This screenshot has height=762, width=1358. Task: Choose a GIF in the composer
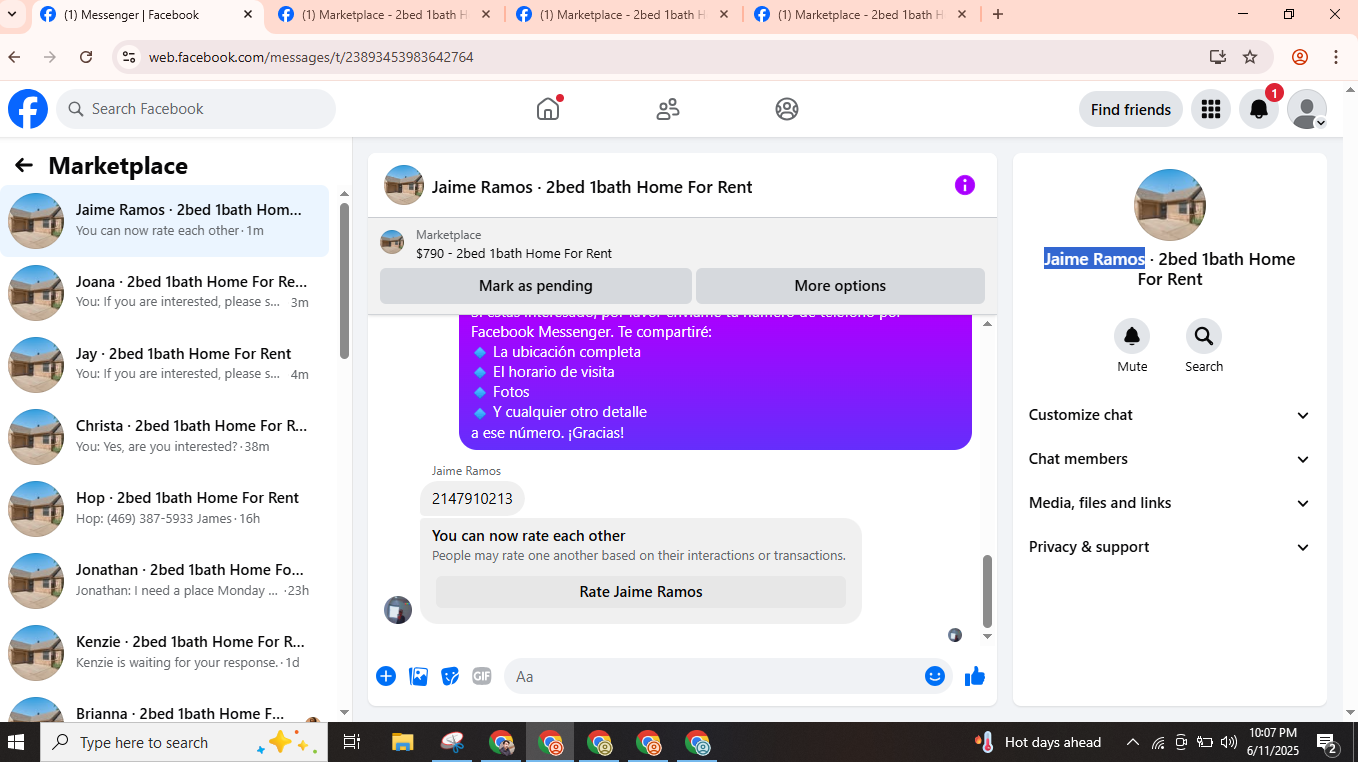(482, 676)
